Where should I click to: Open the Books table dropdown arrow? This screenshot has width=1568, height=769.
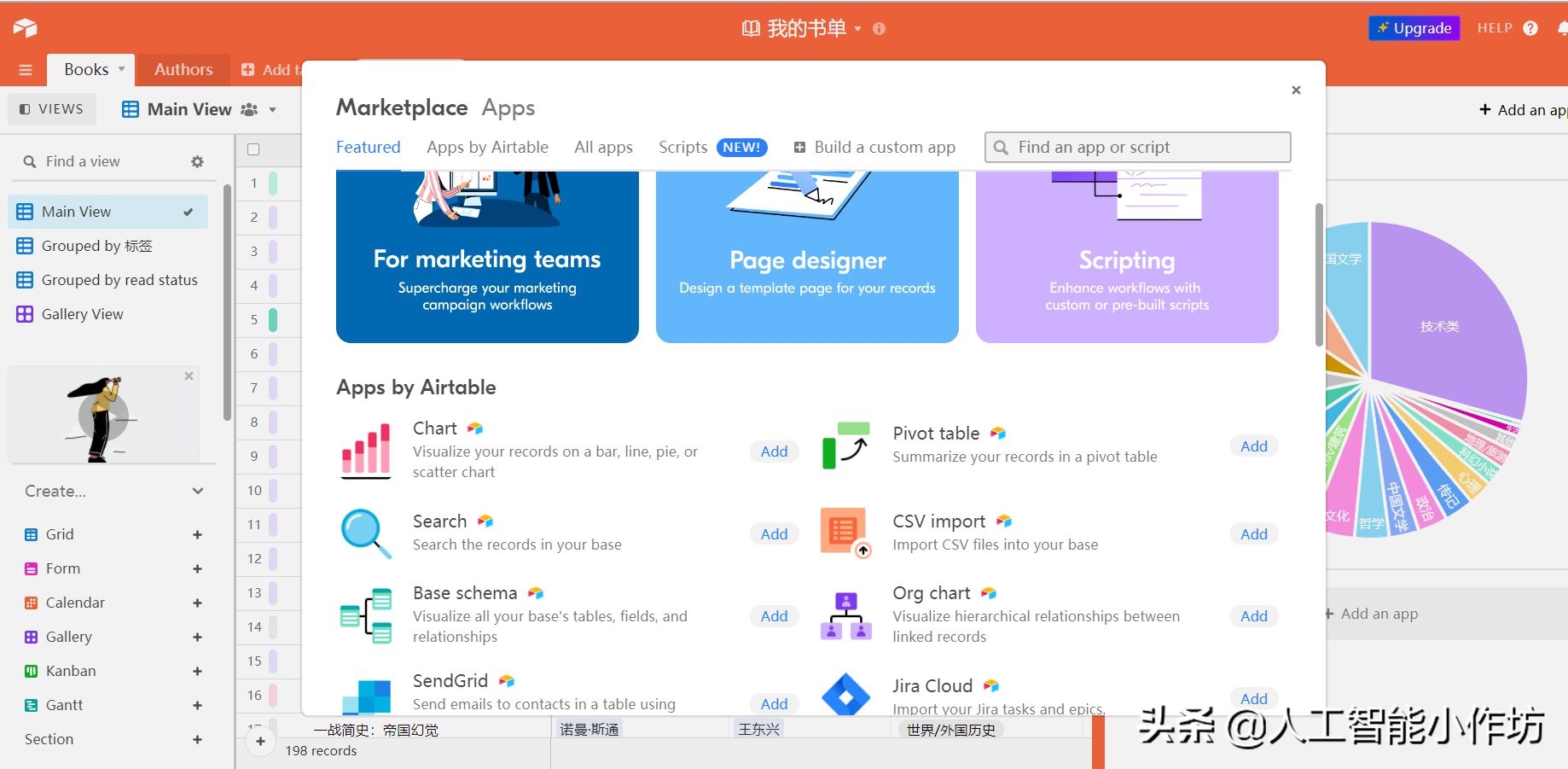coord(121,69)
